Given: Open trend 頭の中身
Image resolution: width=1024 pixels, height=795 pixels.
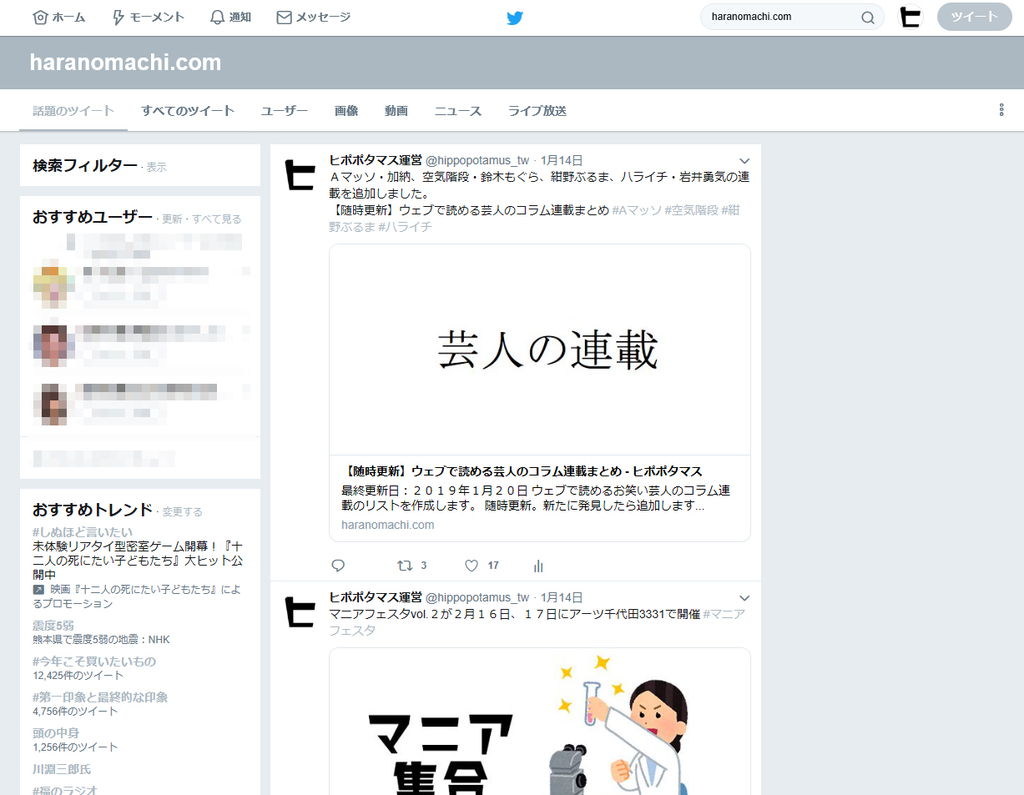Looking at the screenshot, I should click(56, 733).
